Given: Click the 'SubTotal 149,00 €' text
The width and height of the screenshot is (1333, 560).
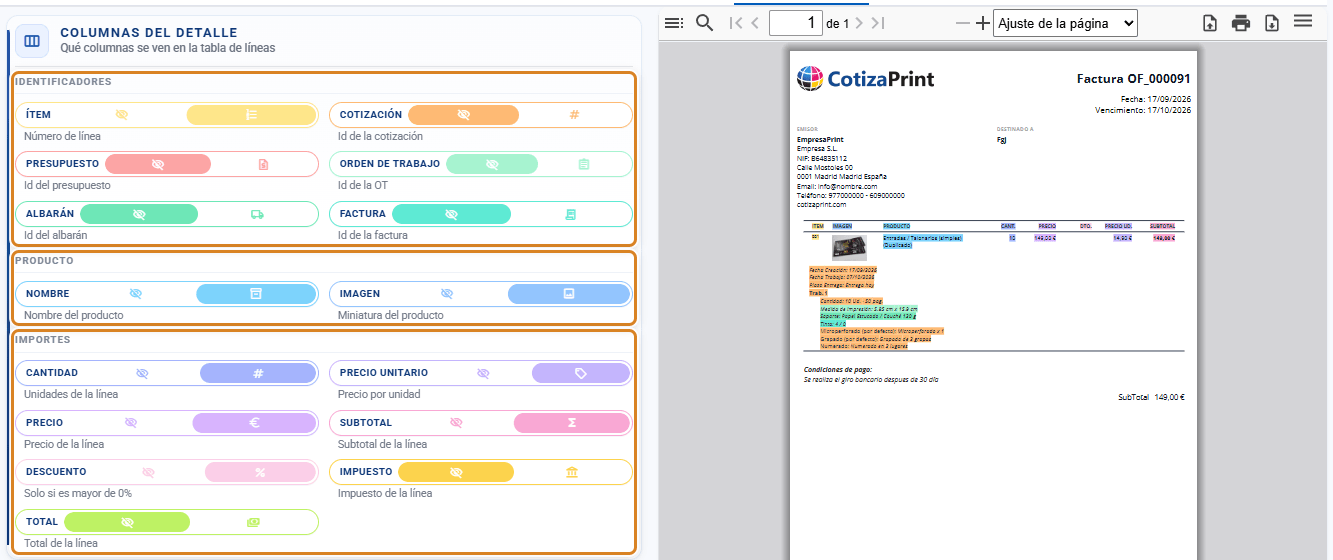Looking at the screenshot, I should (x=1151, y=397).
